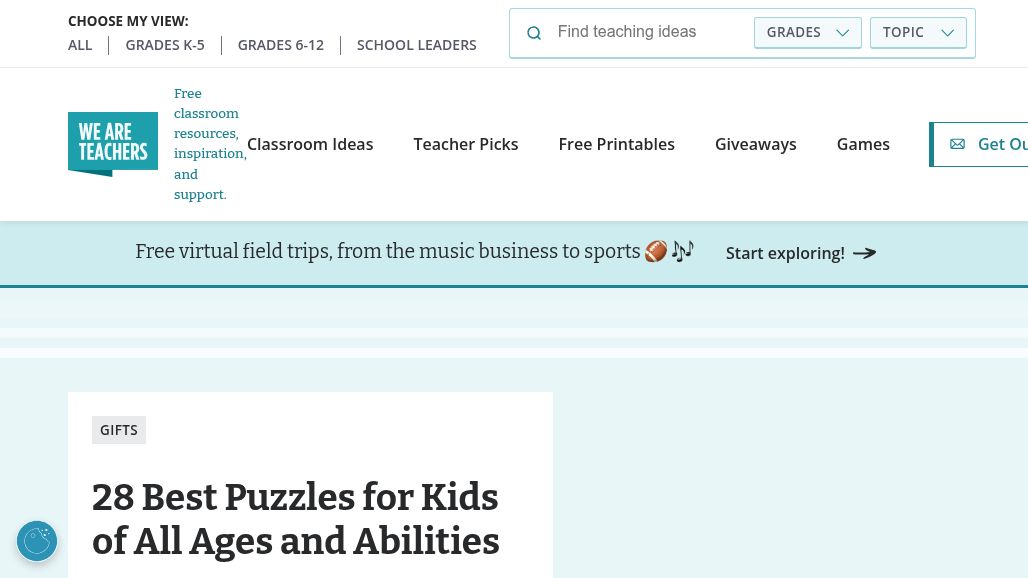Open the Classroom Ideas menu

click(x=310, y=144)
